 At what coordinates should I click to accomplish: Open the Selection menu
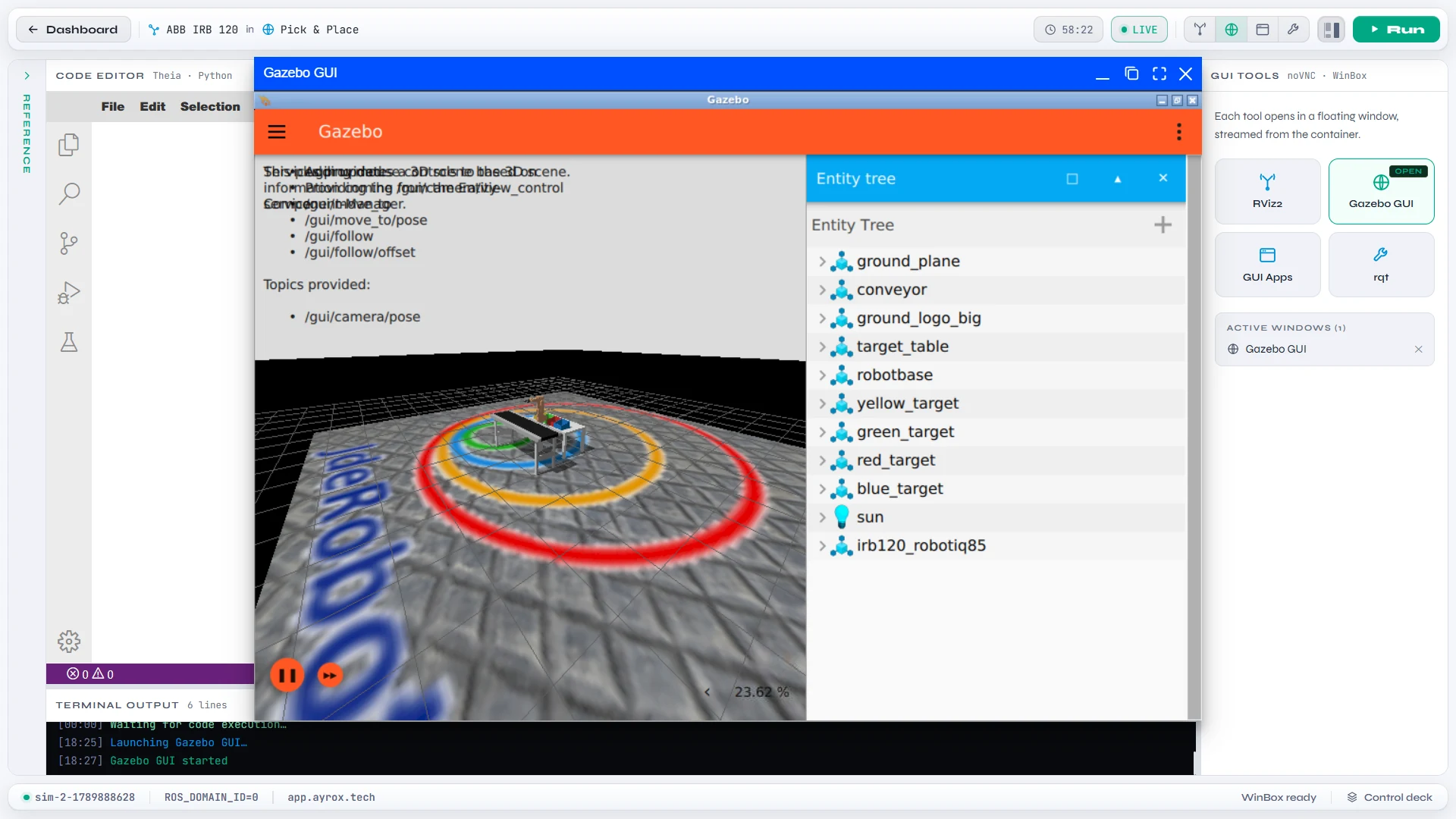(210, 107)
